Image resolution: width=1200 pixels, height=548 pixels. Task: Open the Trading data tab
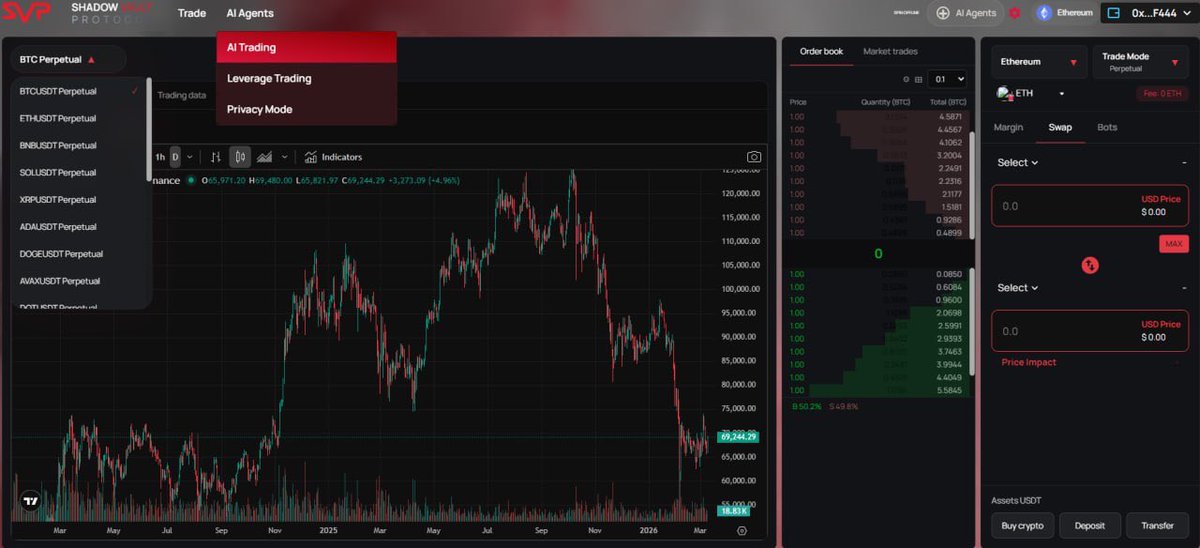pyautogui.click(x=181, y=95)
